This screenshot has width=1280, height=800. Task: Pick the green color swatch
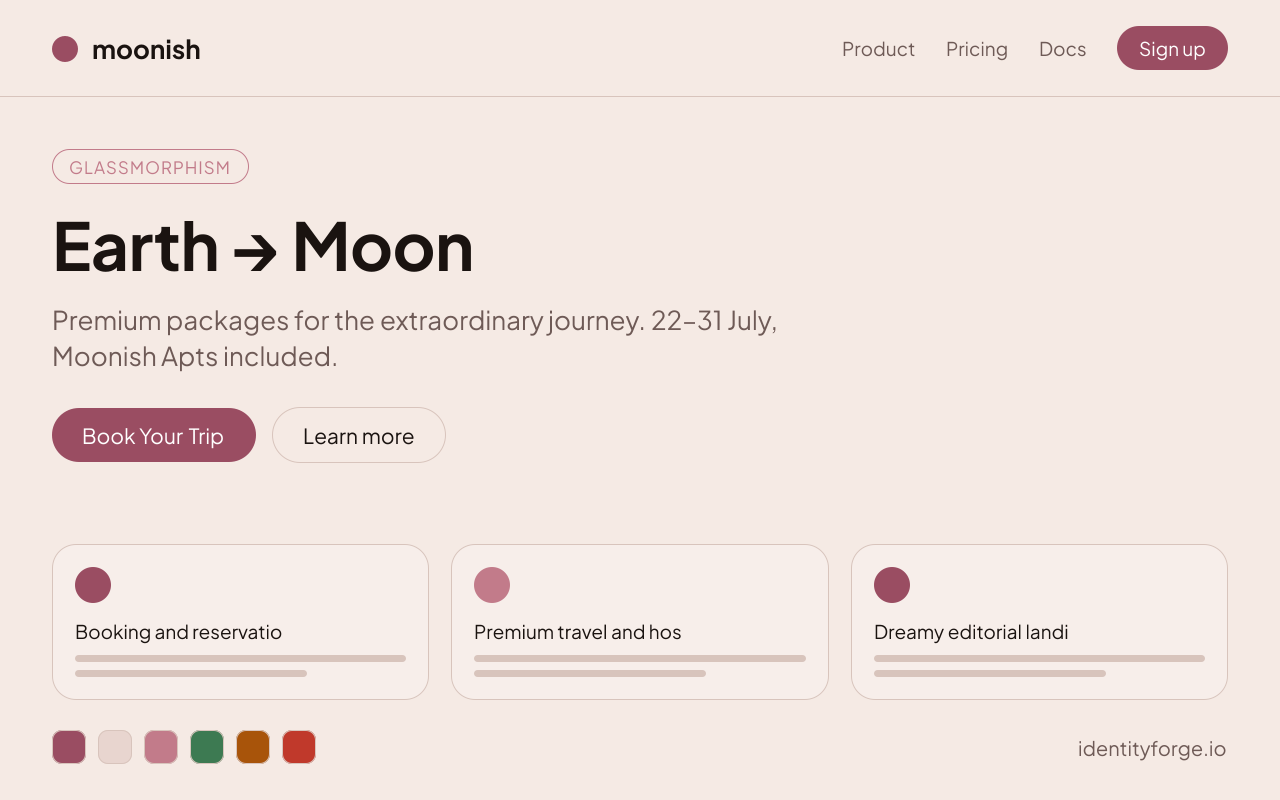point(207,747)
